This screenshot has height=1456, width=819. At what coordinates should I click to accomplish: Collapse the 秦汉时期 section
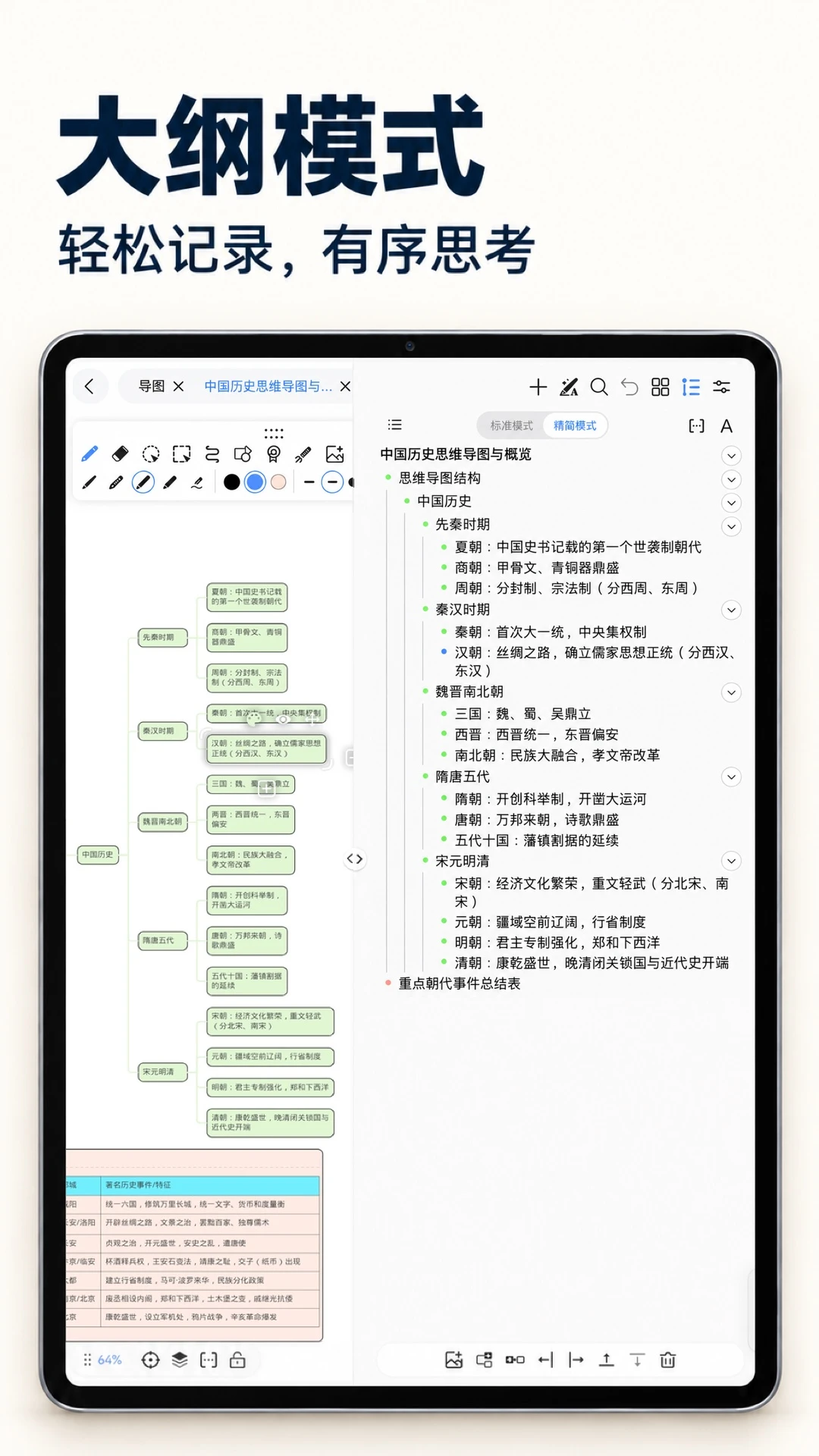pos(731,610)
